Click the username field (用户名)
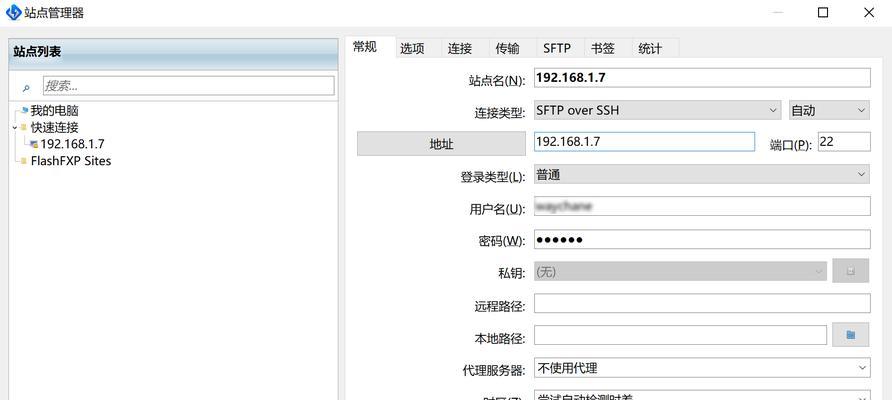Screen dimensions: 892x400 pyautogui.click(x=702, y=206)
